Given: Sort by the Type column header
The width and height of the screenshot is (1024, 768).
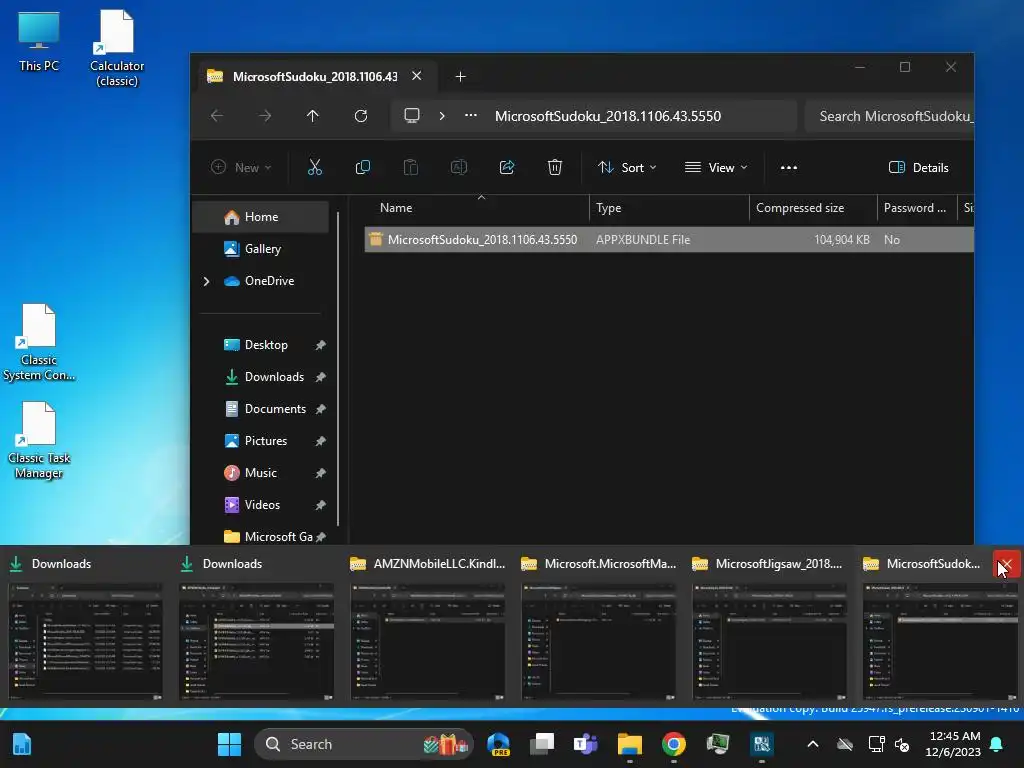Looking at the screenshot, I should [x=669, y=208].
